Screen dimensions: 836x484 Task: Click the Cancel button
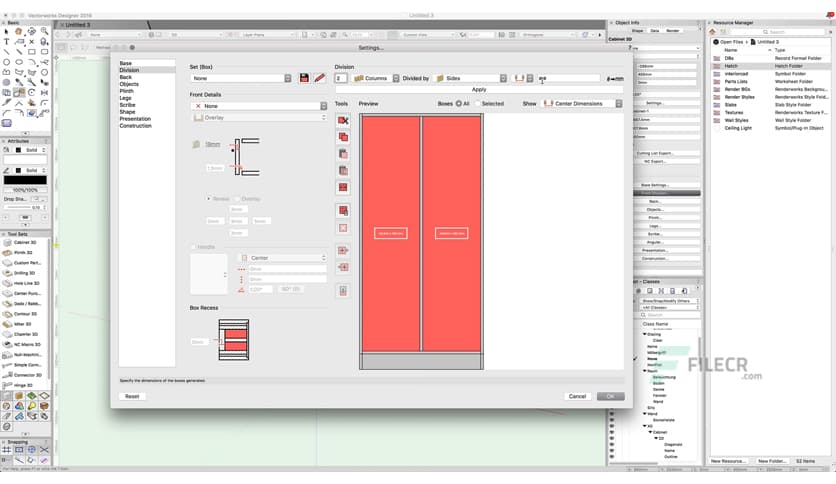[x=577, y=396]
